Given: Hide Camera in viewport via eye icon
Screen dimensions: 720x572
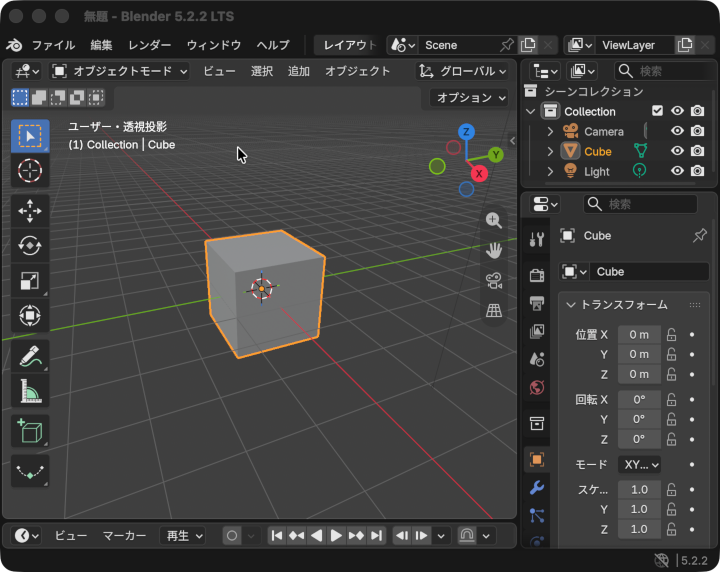Looking at the screenshot, I should [677, 131].
